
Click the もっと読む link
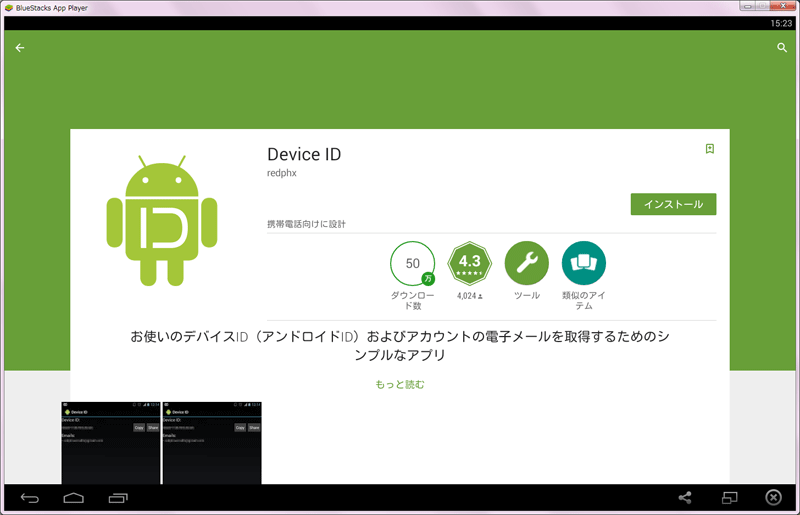click(x=400, y=384)
